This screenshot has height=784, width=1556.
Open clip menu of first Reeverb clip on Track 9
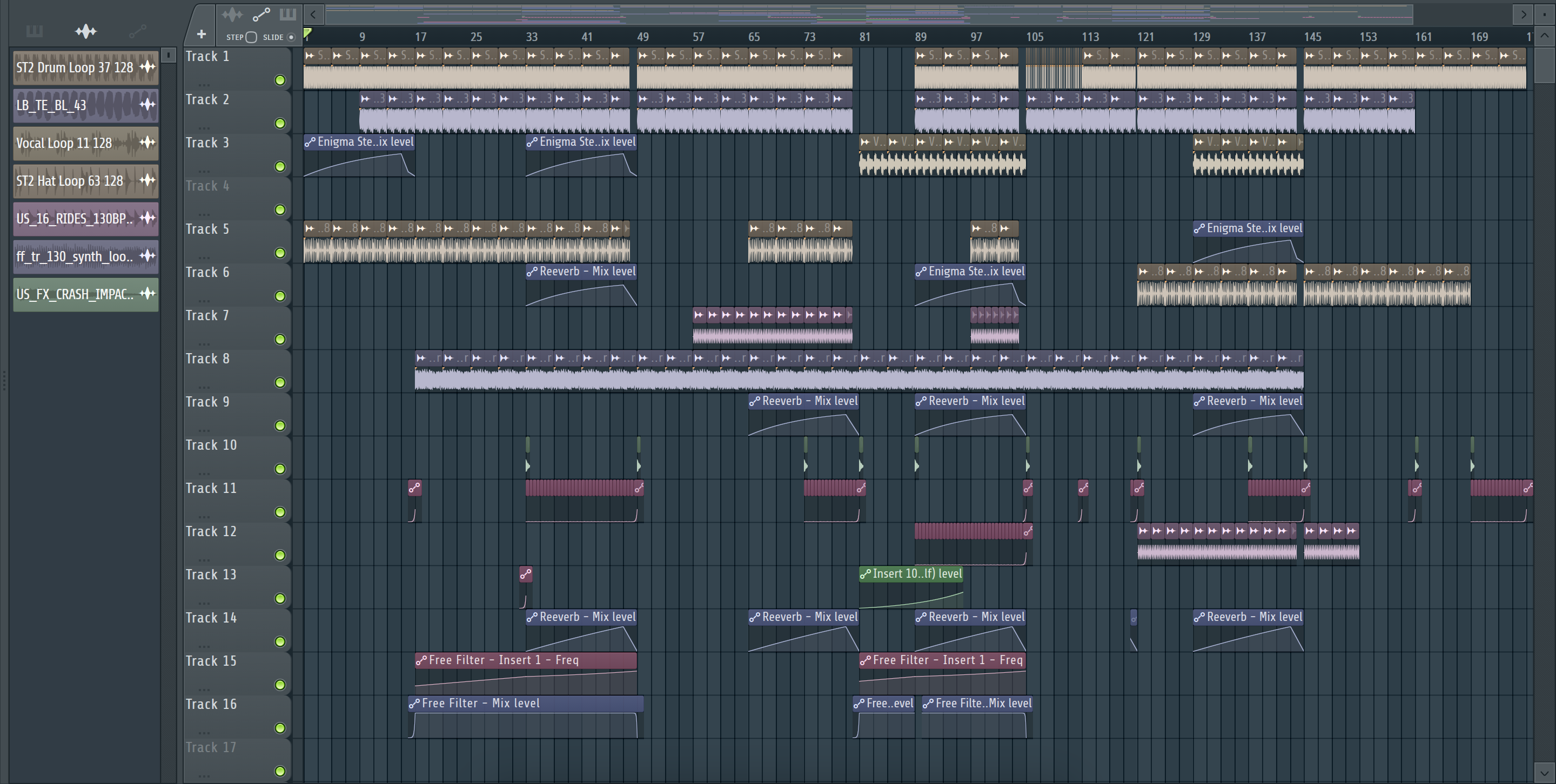[754, 401]
